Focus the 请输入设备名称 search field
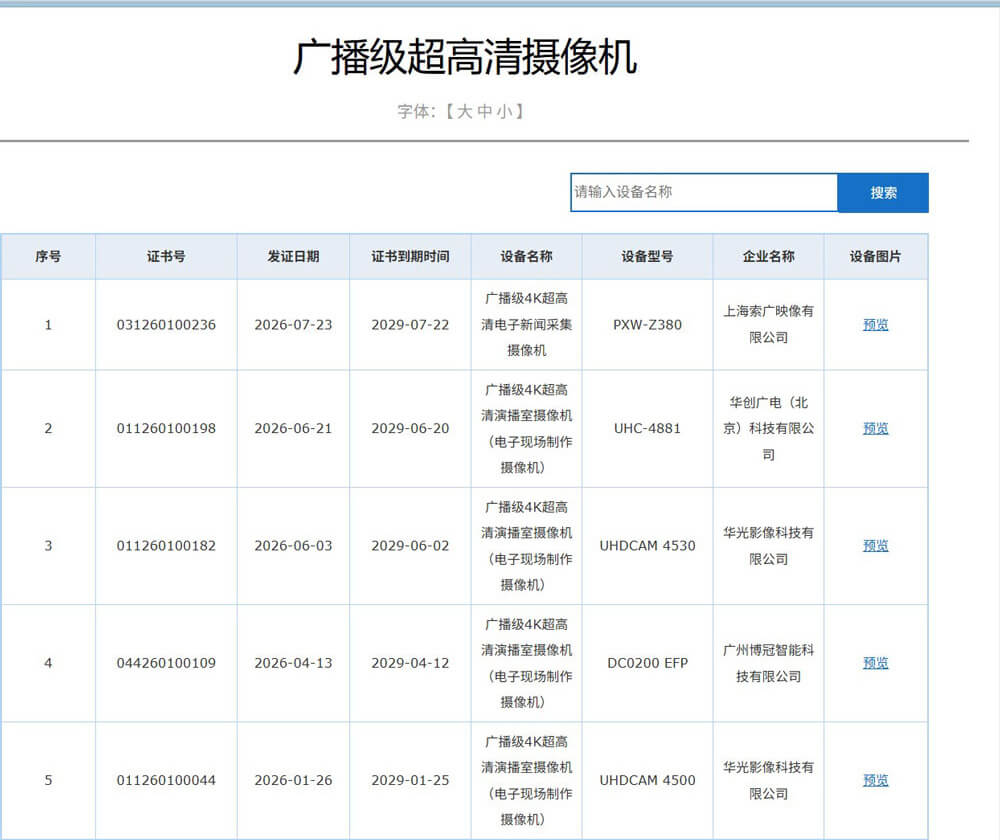1000x840 pixels. 704,192
